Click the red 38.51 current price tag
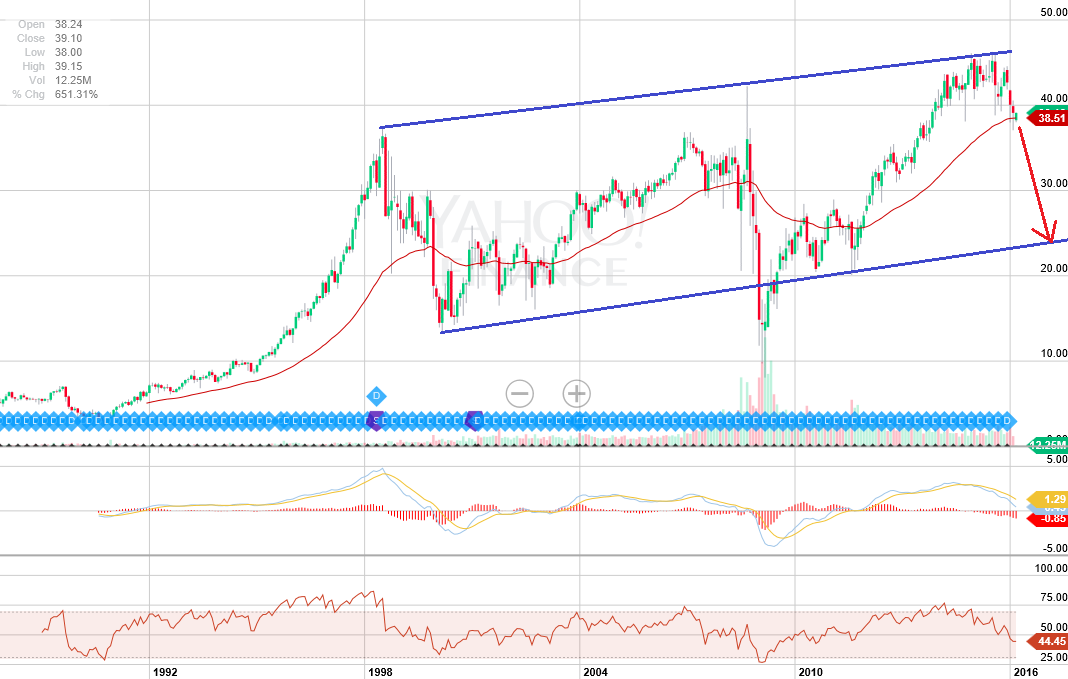Image resolution: width=1068 pixels, height=679 pixels. point(1048,119)
